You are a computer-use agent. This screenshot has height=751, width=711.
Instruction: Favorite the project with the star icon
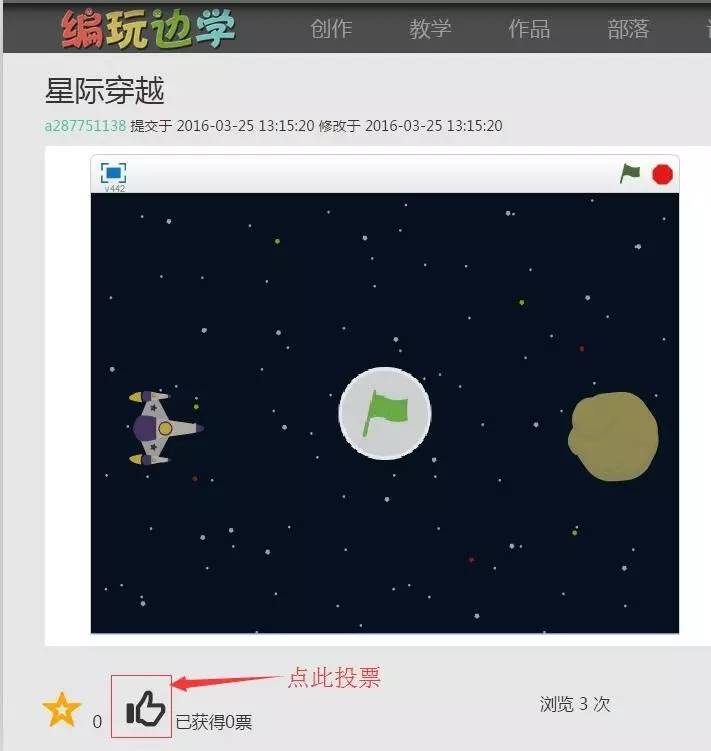click(62, 710)
